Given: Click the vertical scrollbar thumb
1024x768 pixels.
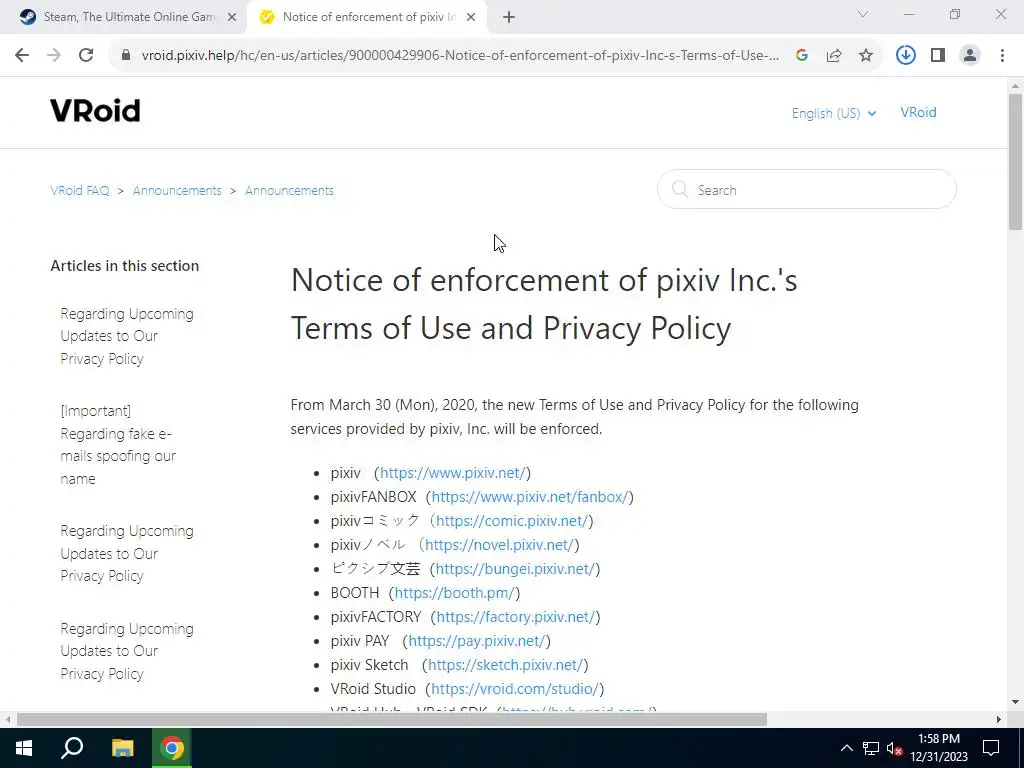Looking at the screenshot, I should coord(1016,162).
